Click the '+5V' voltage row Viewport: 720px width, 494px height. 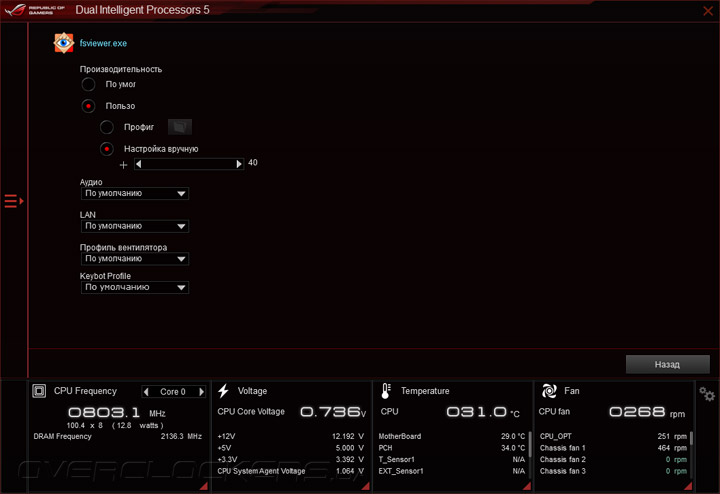(x=291, y=448)
